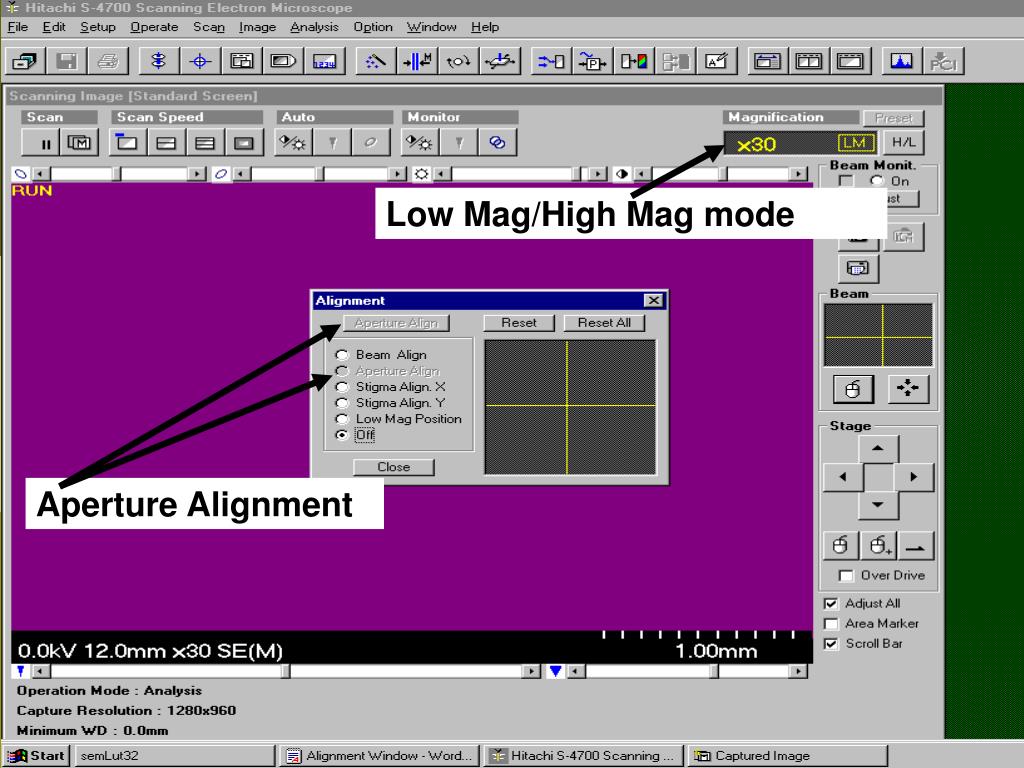
Task: Click the overlapping windows toolbar icon
Action: tap(242, 61)
